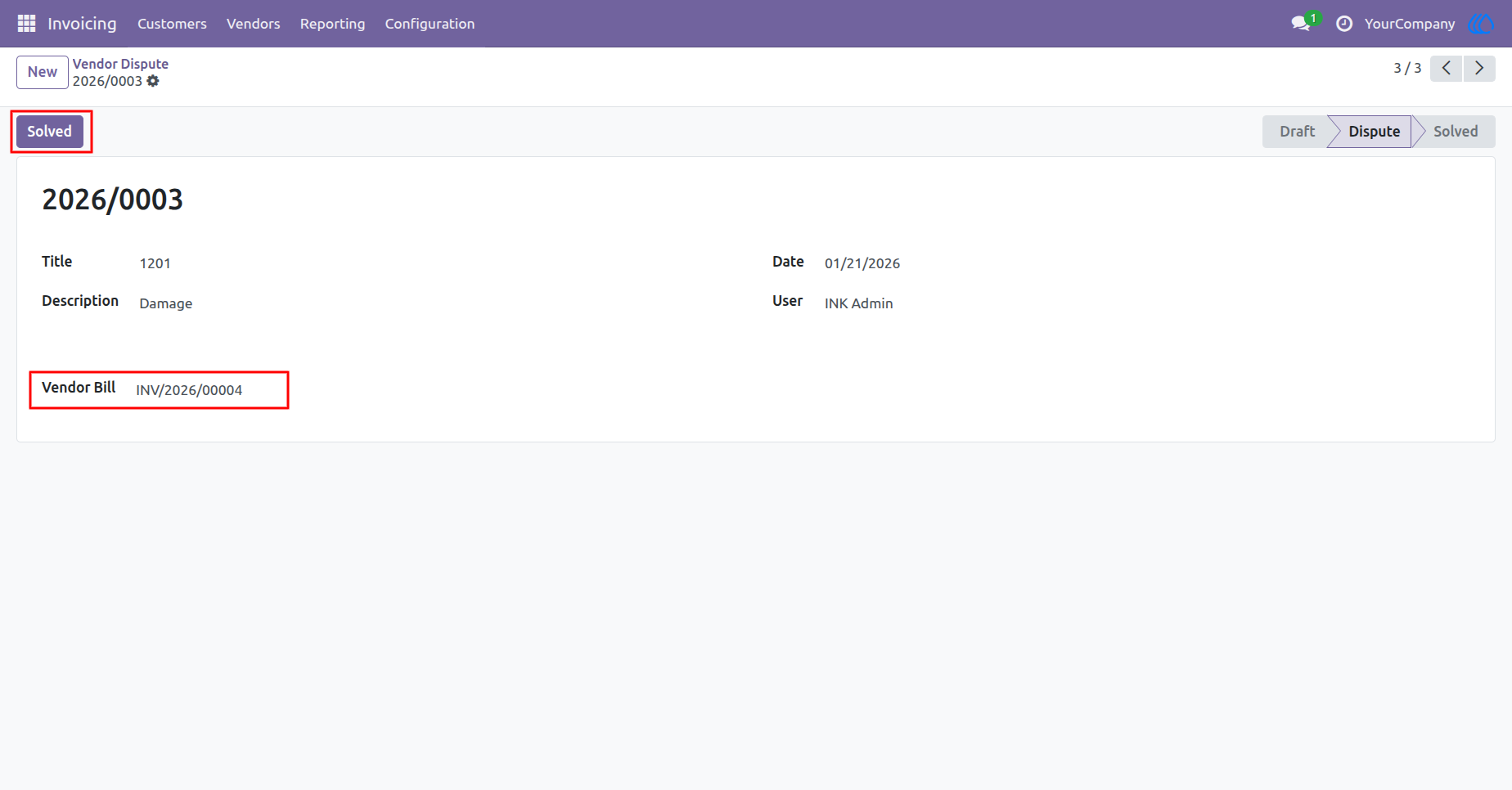Open the gear actions menu beside 2026/0003

pos(153,81)
